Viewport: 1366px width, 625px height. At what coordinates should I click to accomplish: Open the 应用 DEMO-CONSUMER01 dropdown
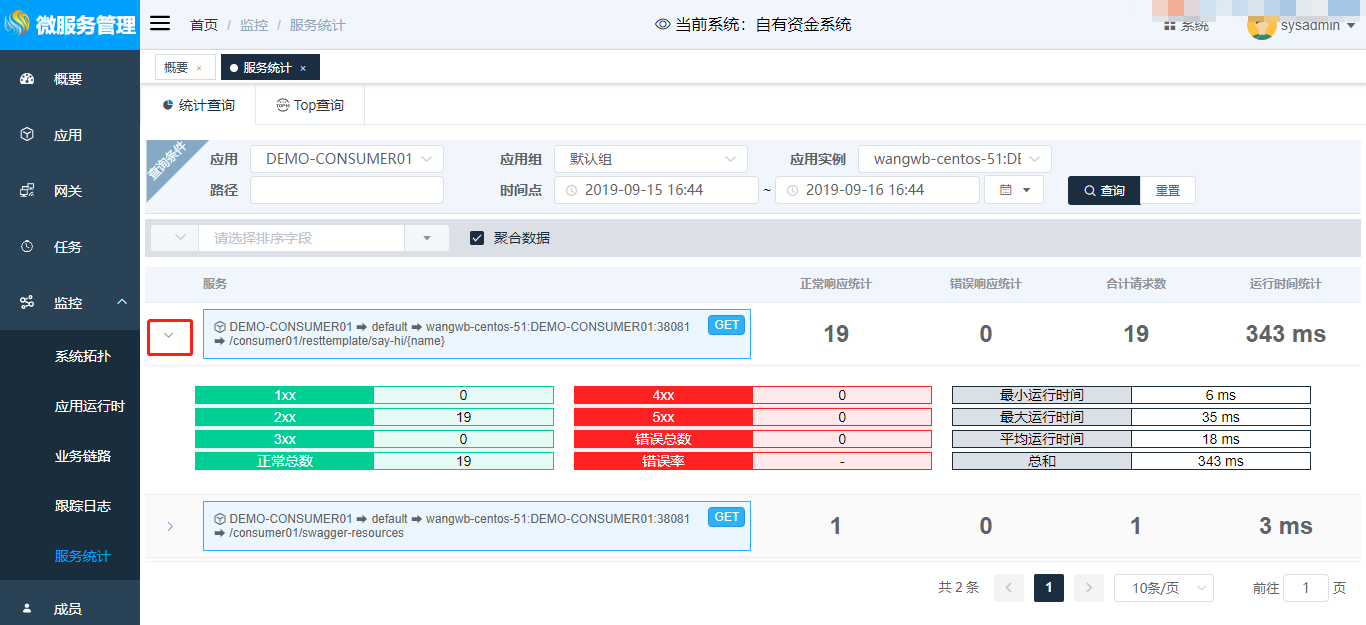tap(346, 159)
